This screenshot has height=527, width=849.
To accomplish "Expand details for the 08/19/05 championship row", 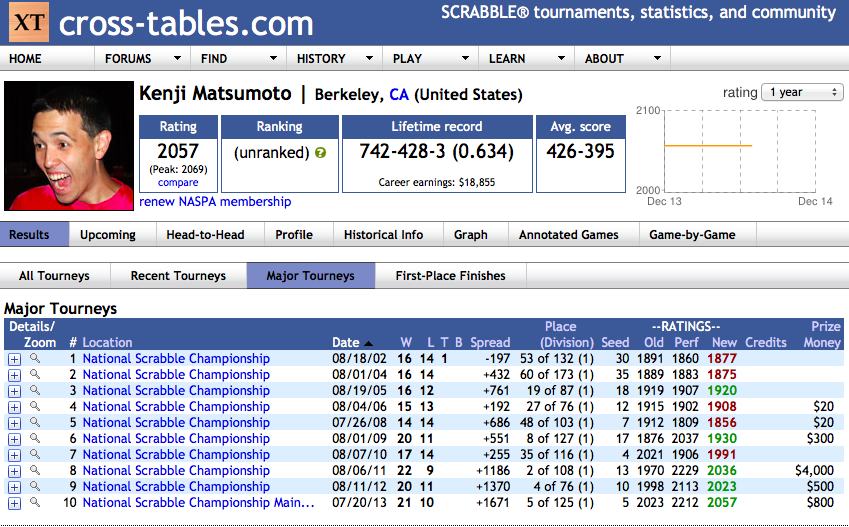I will (15, 391).
